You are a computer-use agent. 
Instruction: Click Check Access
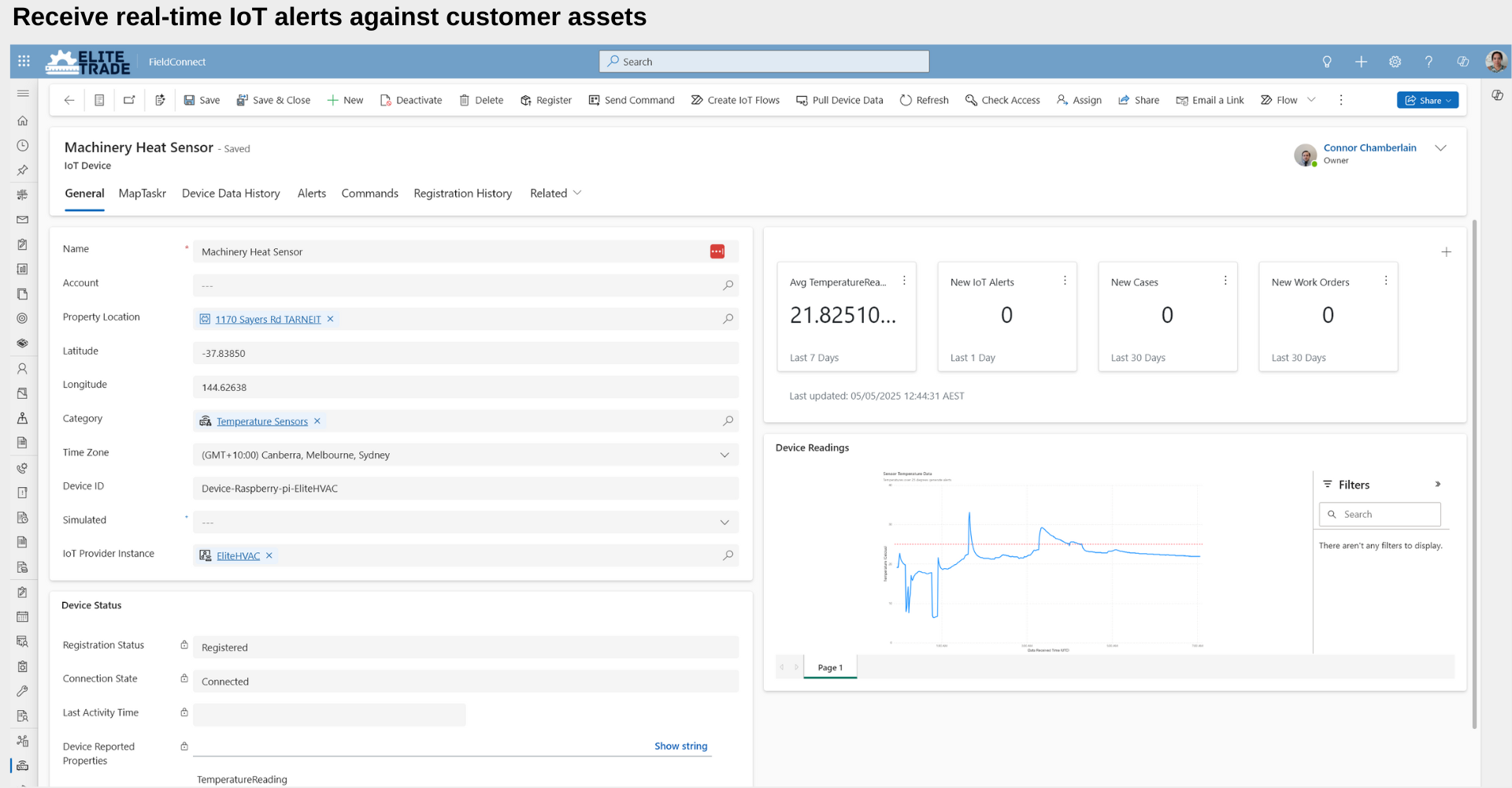point(1002,100)
